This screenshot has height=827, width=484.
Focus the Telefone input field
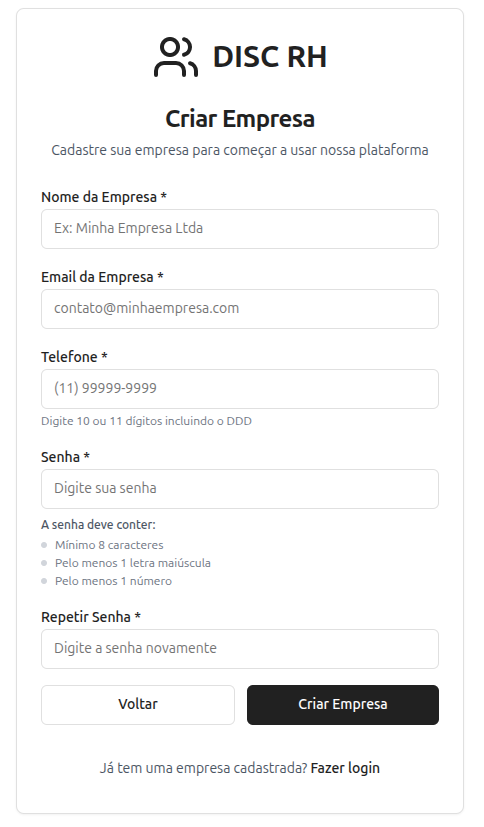click(x=240, y=389)
